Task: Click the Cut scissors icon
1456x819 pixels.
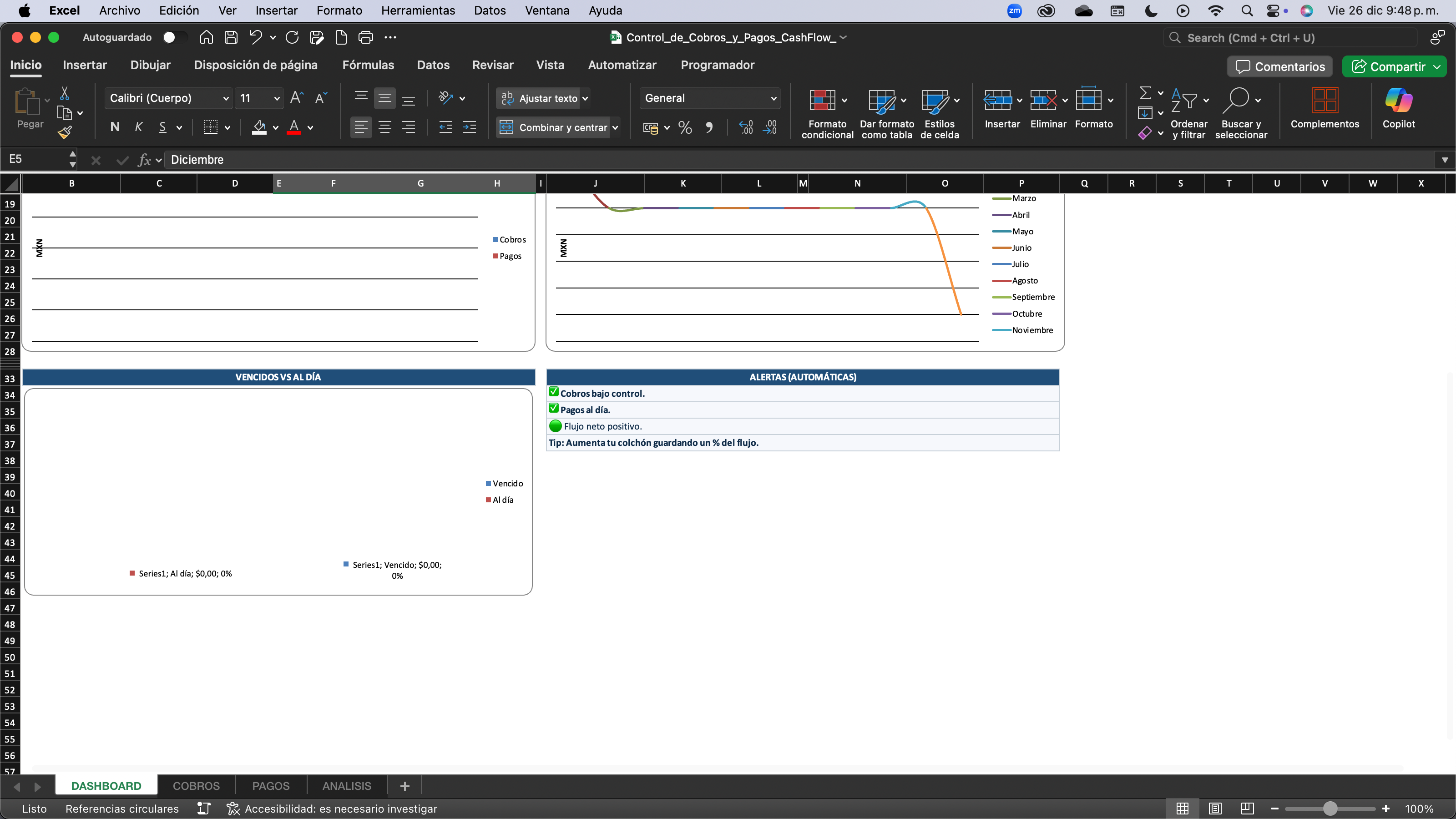Action: pyautogui.click(x=65, y=94)
